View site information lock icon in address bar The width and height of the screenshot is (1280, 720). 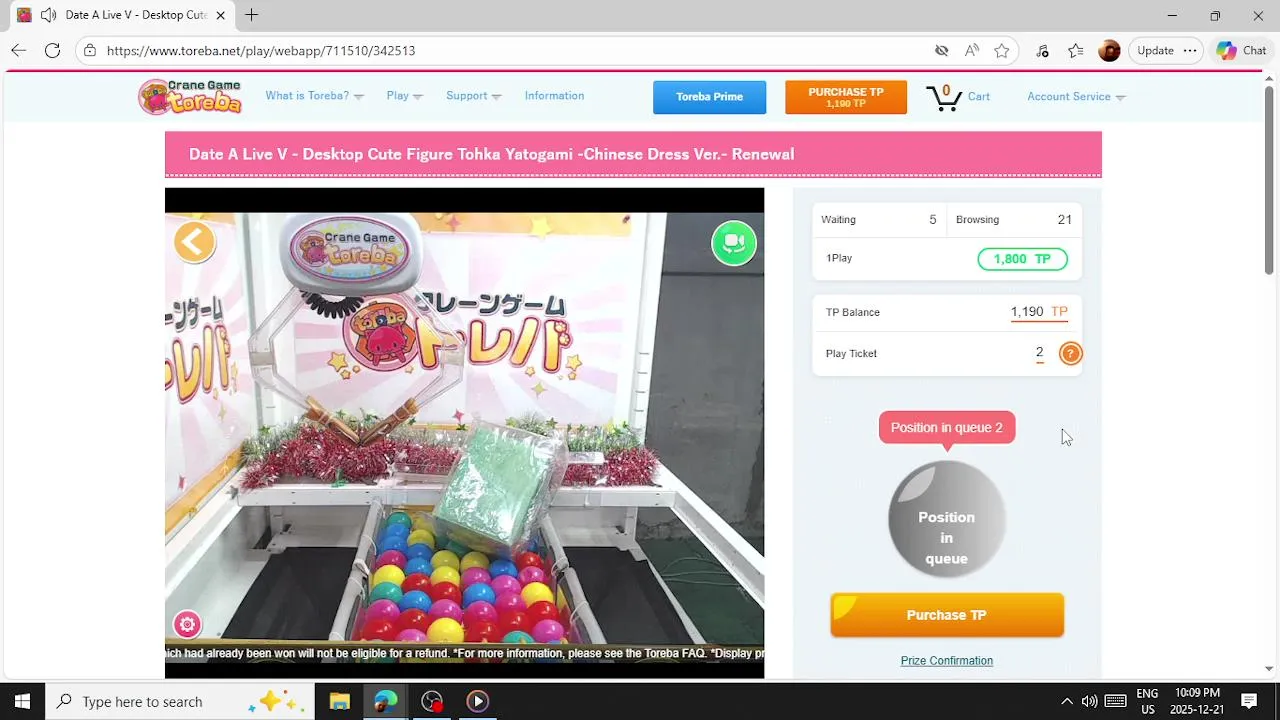click(90, 50)
